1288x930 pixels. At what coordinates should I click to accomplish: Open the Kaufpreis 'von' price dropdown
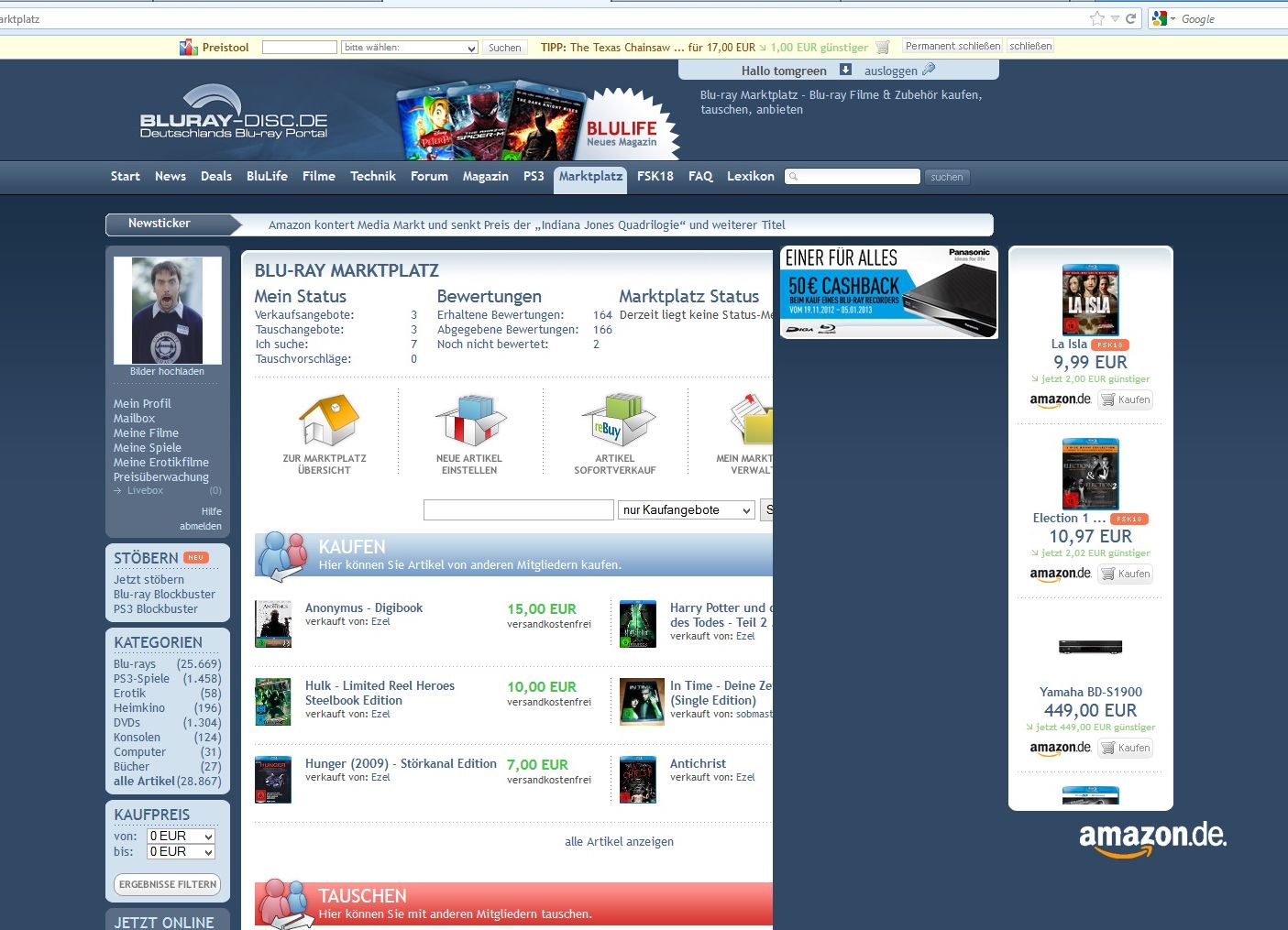coord(182,837)
